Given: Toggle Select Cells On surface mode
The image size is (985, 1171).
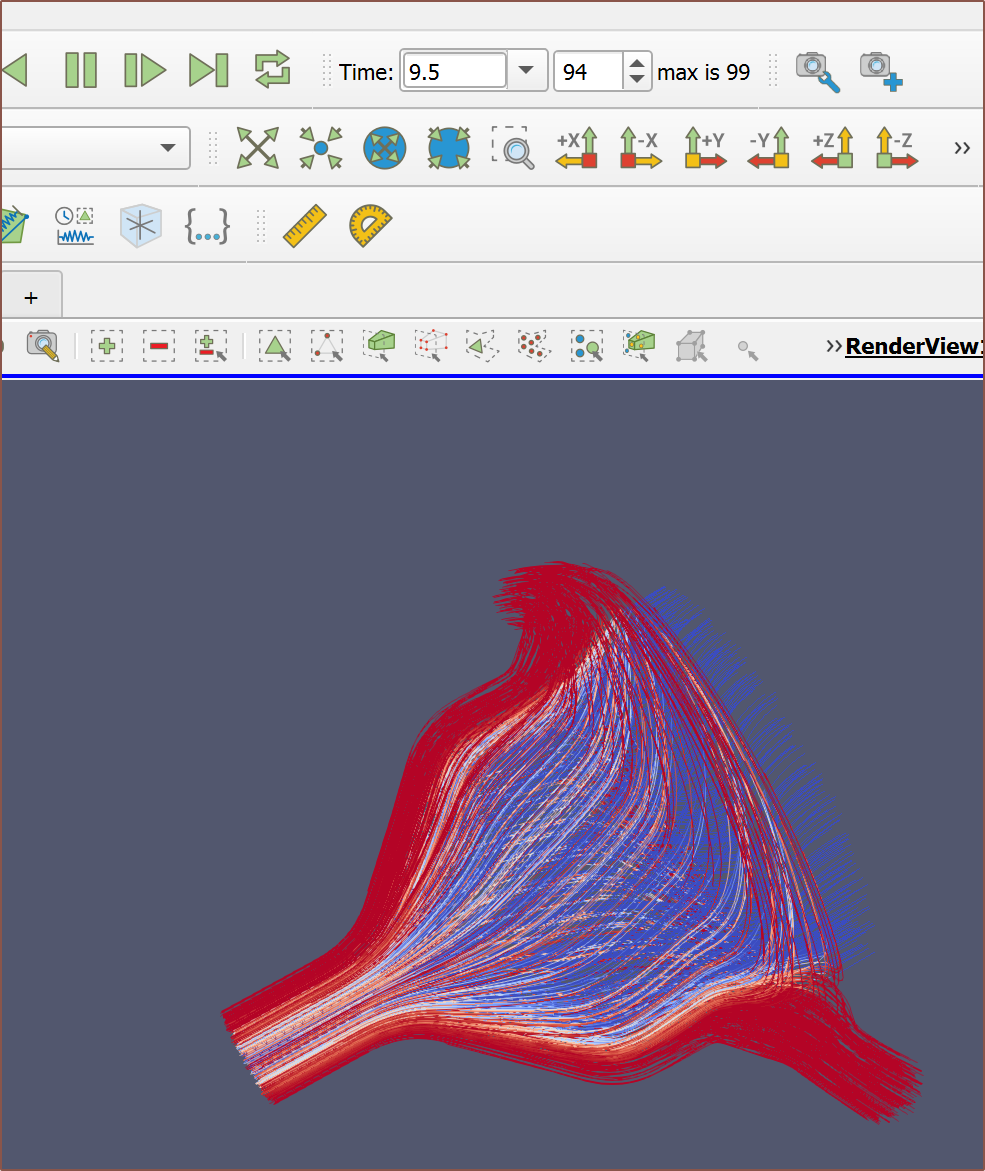Looking at the screenshot, I should click(274, 346).
